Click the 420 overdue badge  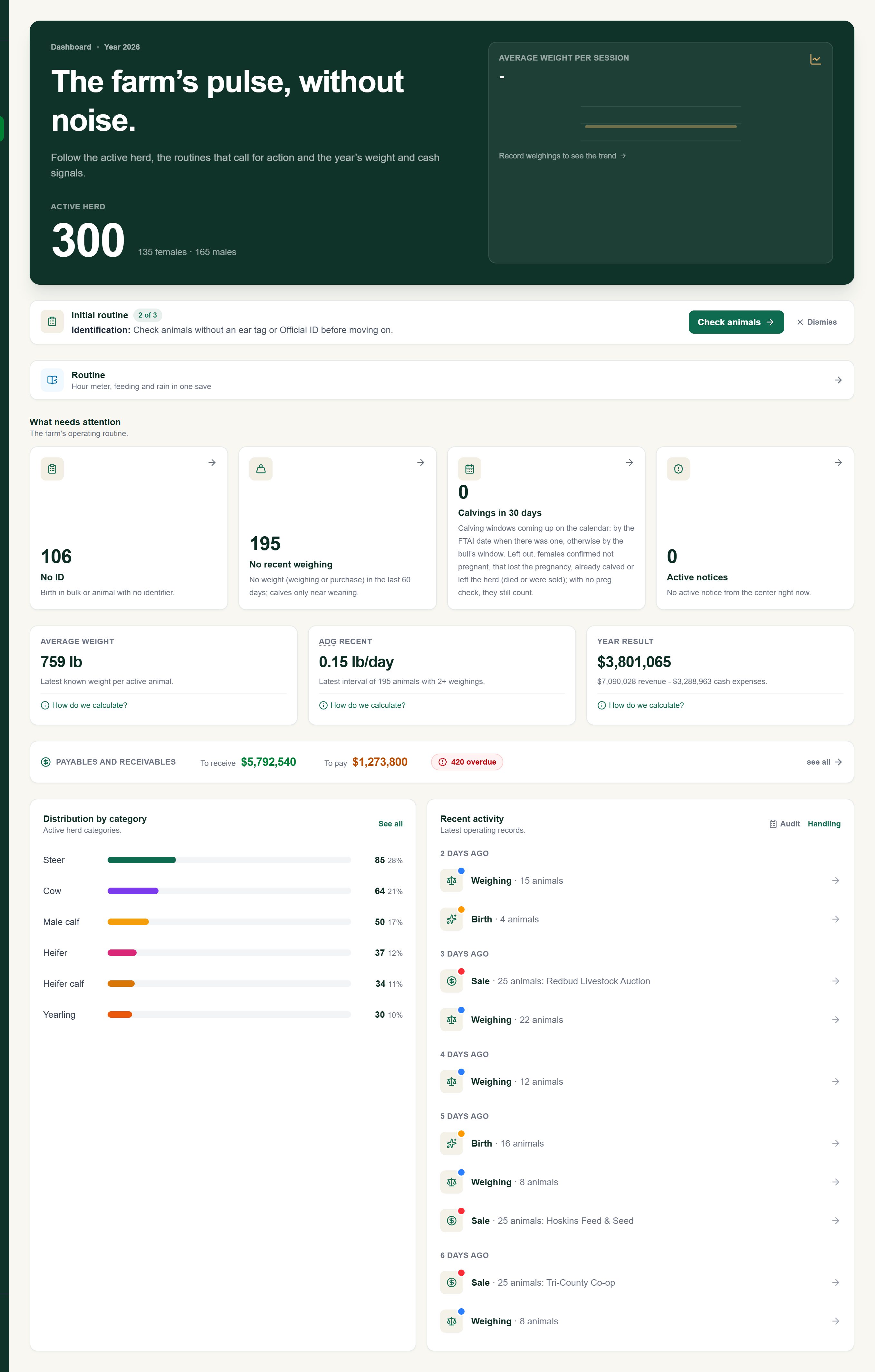tap(467, 762)
